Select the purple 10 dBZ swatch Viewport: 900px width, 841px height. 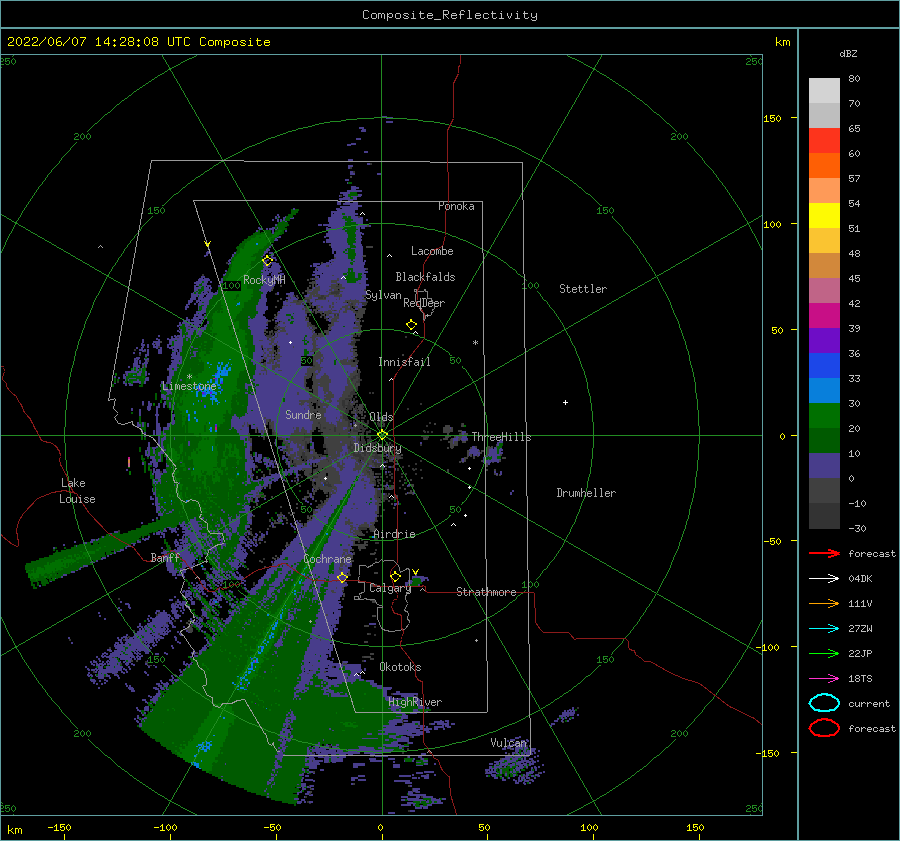(824, 465)
